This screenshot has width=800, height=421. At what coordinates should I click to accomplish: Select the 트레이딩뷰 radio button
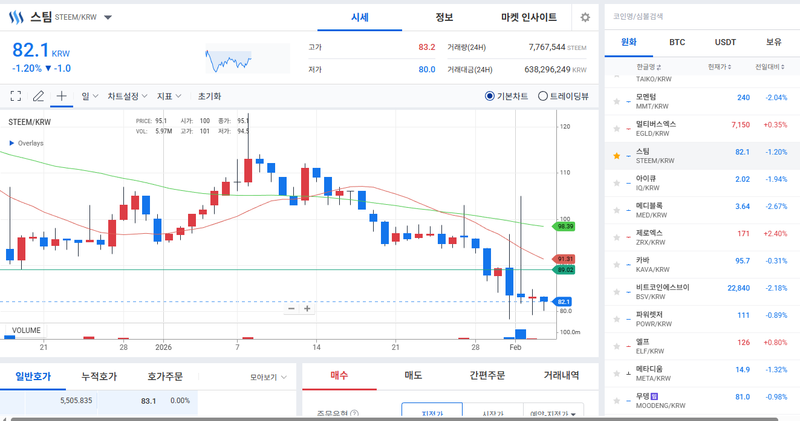click(542, 97)
